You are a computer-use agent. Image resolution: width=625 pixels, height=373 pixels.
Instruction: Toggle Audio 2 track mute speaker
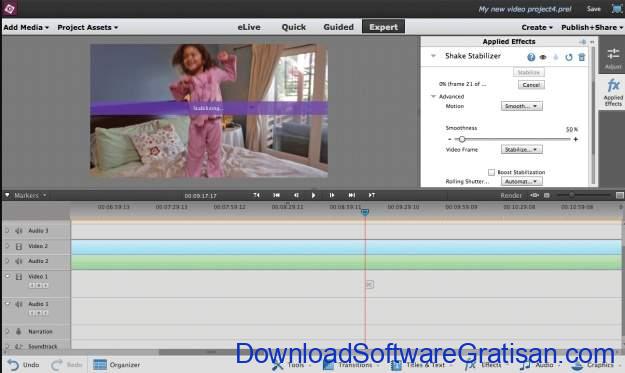19,261
